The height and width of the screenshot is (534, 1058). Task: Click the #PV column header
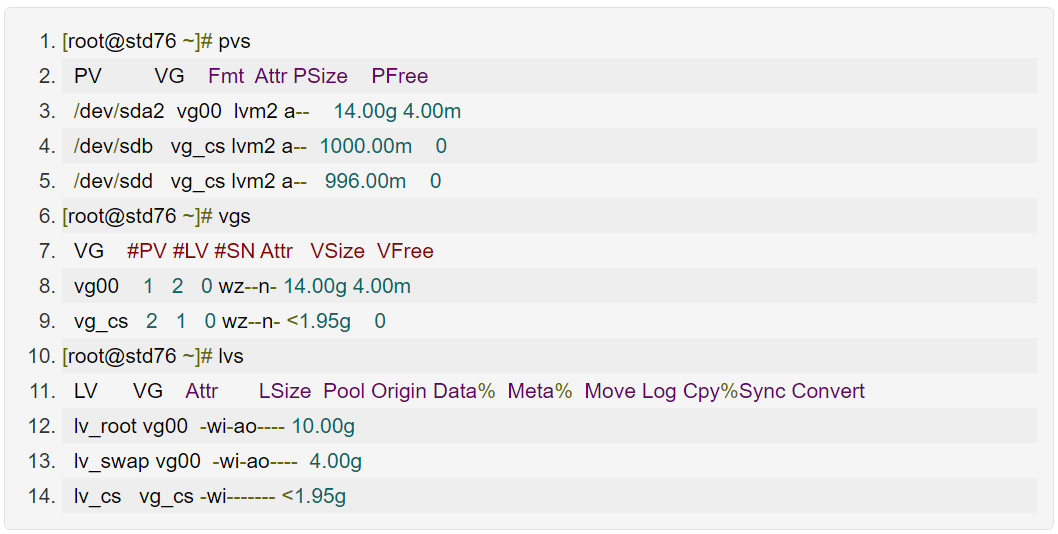[147, 251]
